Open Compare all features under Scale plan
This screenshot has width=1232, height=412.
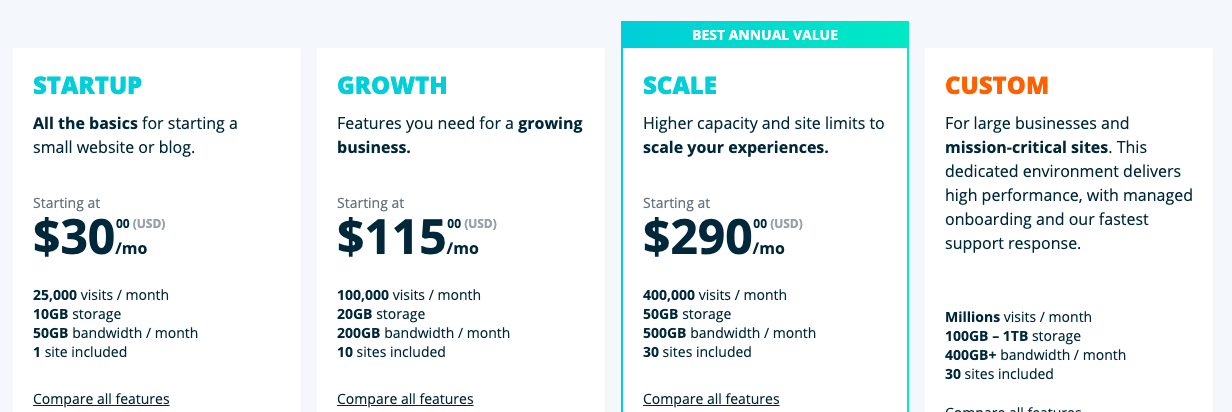coord(711,399)
